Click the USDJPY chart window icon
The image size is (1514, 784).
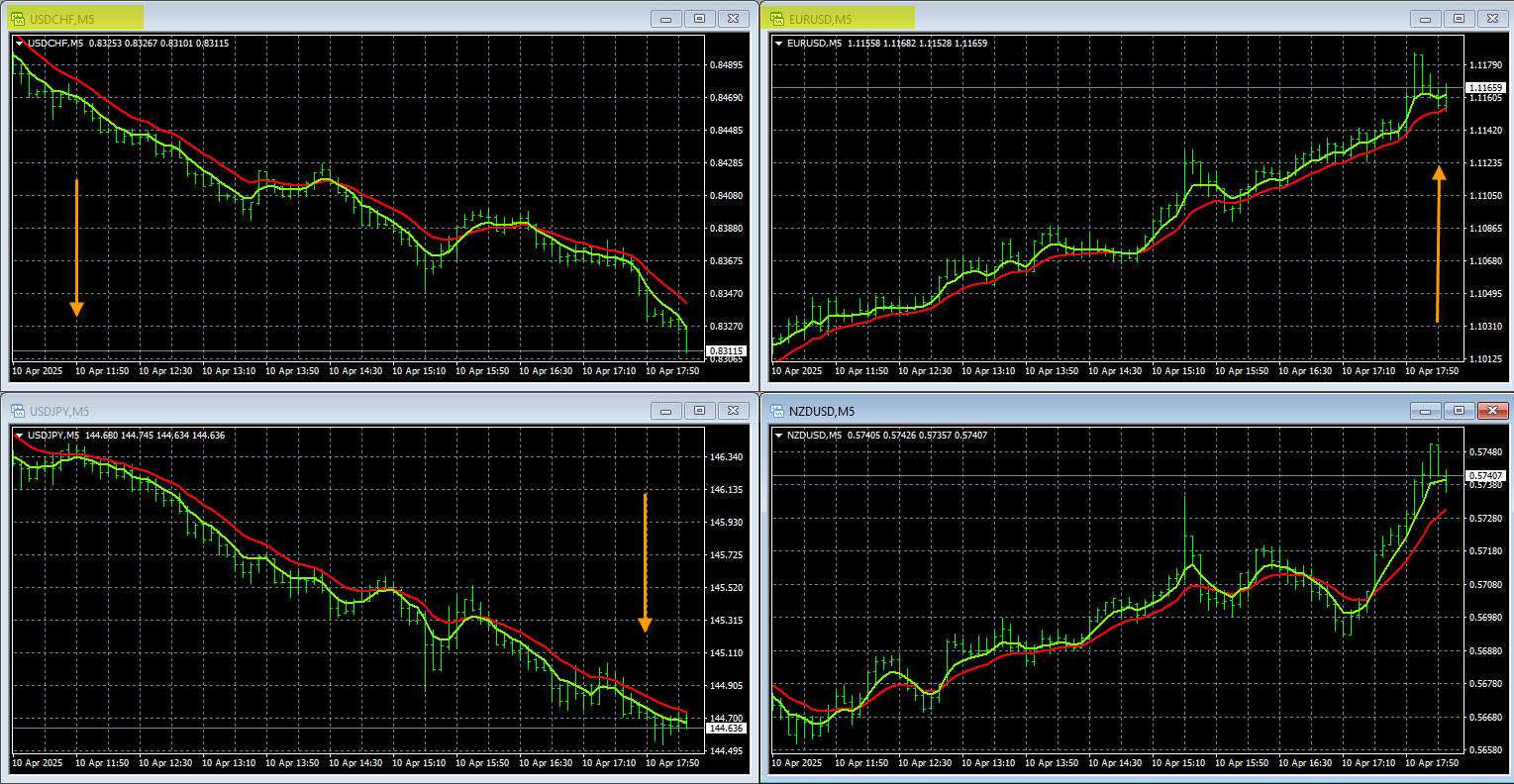point(18,410)
